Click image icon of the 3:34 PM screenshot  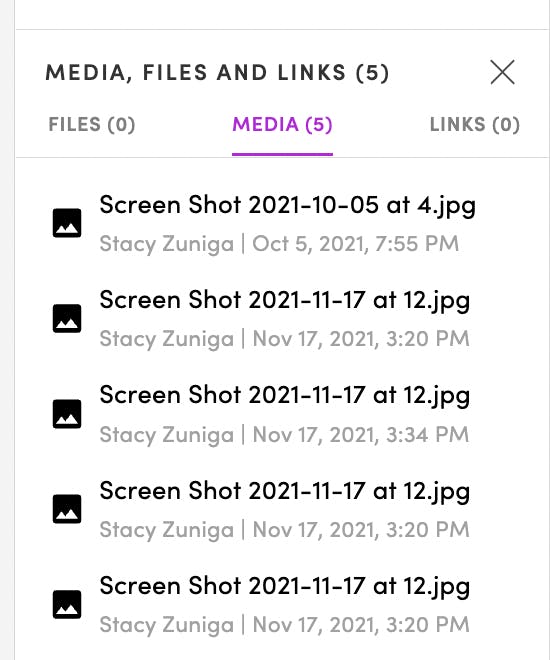[67, 414]
